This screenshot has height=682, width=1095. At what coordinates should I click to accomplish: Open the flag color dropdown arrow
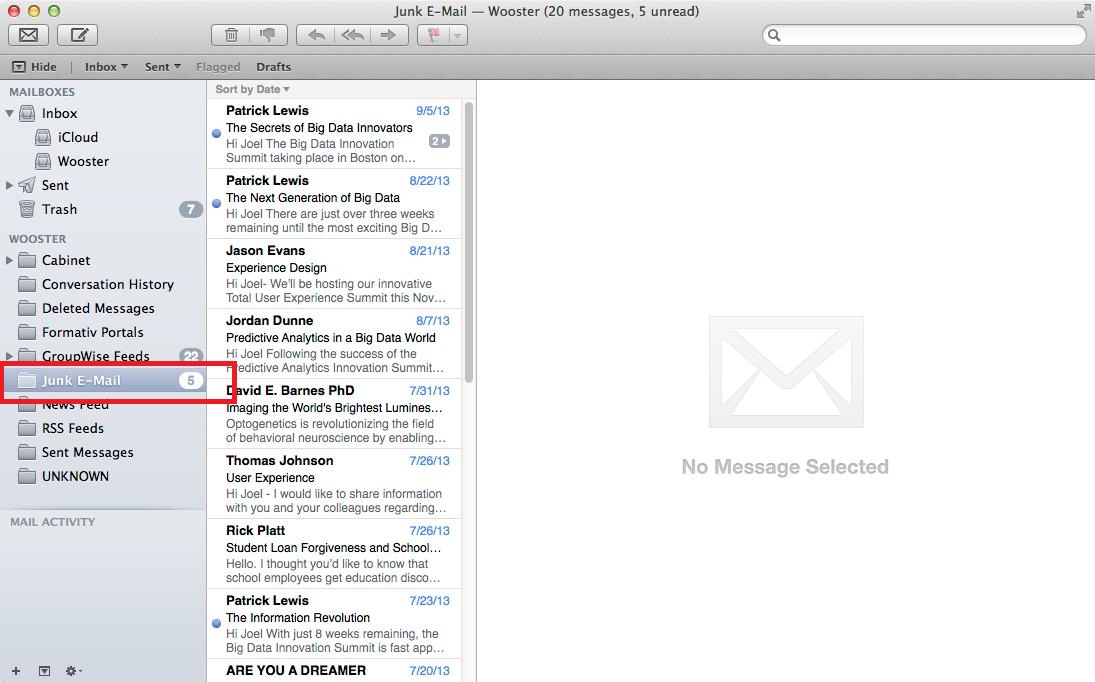(457, 35)
